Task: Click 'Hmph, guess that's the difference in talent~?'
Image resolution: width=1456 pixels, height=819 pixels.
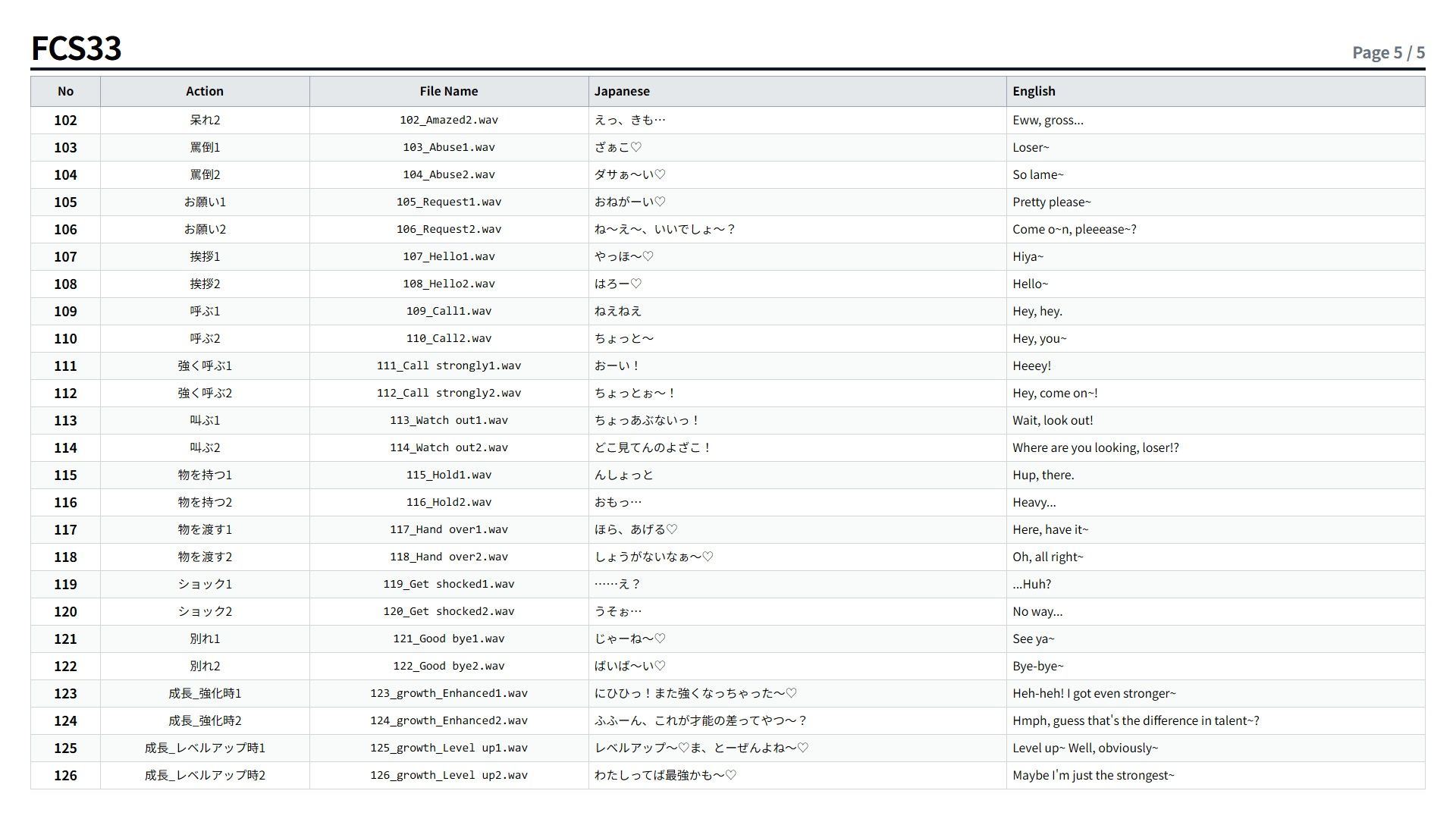Action: click(x=1136, y=720)
